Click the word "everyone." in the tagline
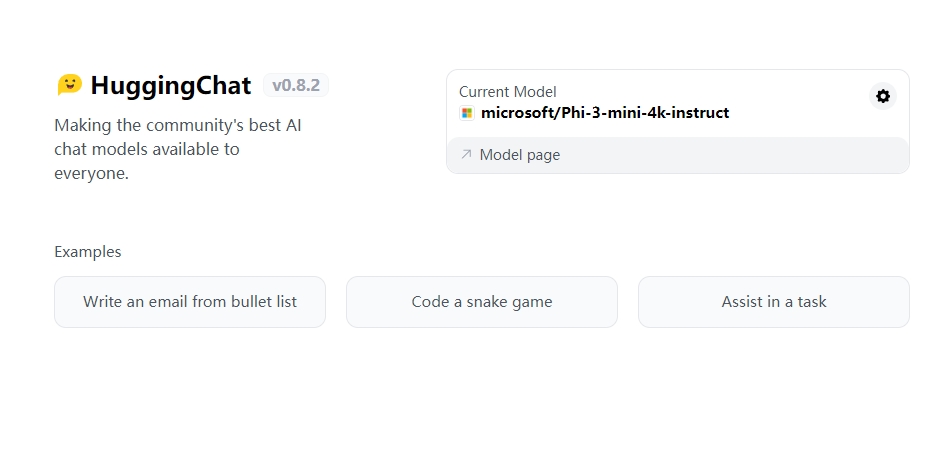 point(92,173)
